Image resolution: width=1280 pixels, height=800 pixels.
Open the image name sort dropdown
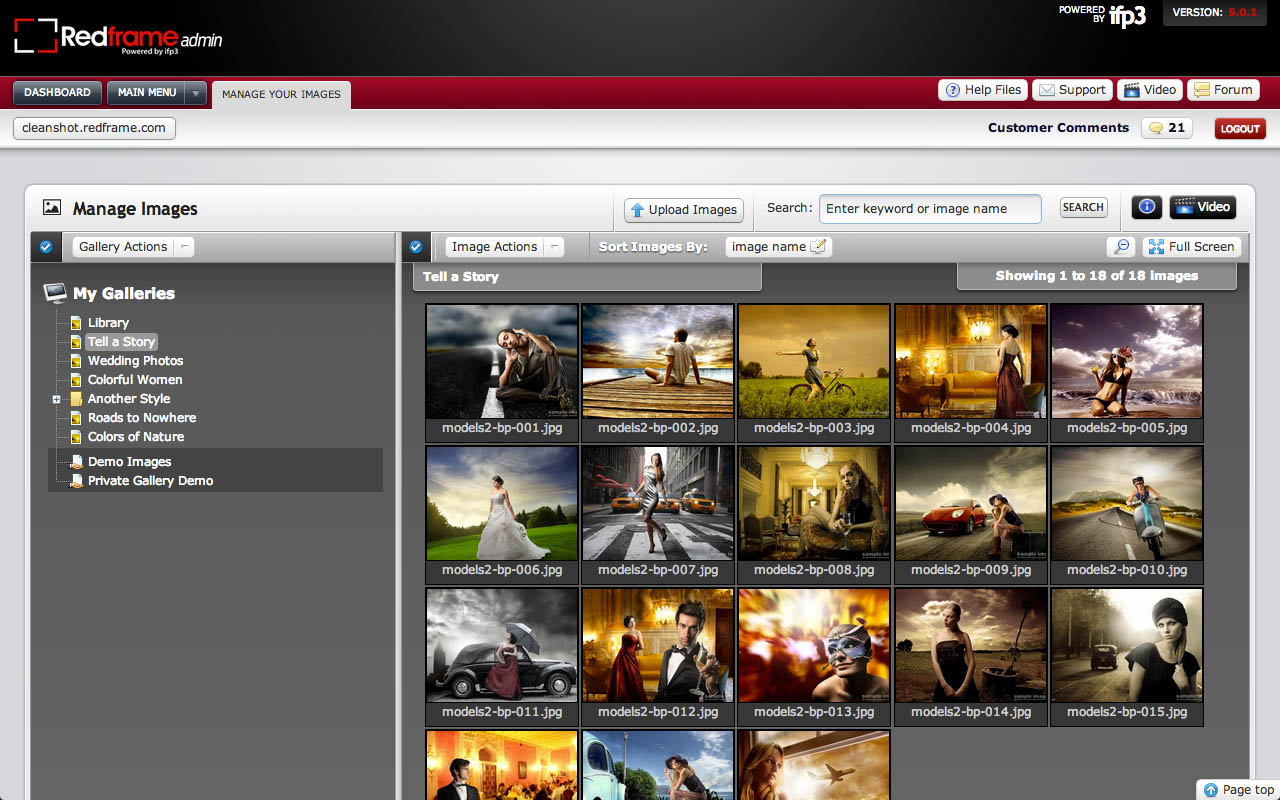pos(778,247)
